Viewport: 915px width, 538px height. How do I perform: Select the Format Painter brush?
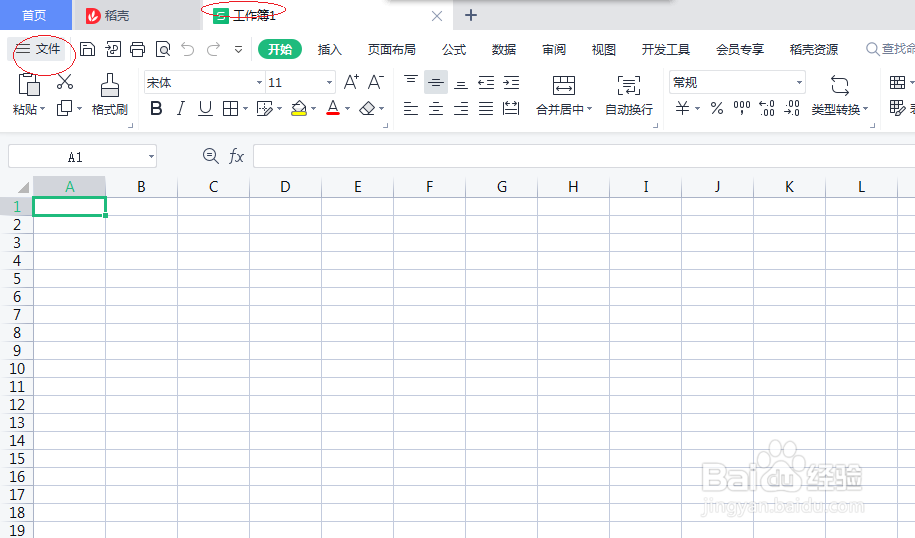tap(110, 85)
